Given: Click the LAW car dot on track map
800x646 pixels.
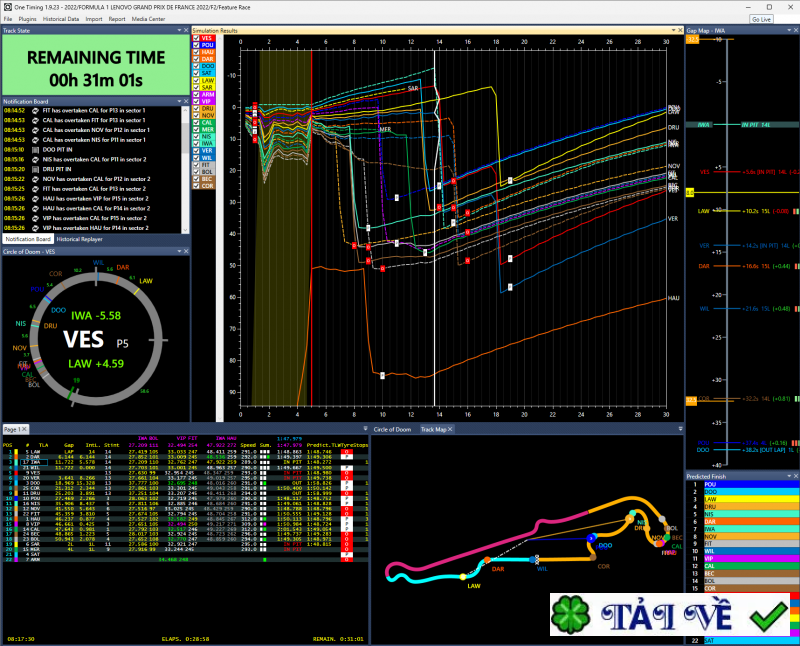Looking at the screenshot, I should click(x=463, y=577).
